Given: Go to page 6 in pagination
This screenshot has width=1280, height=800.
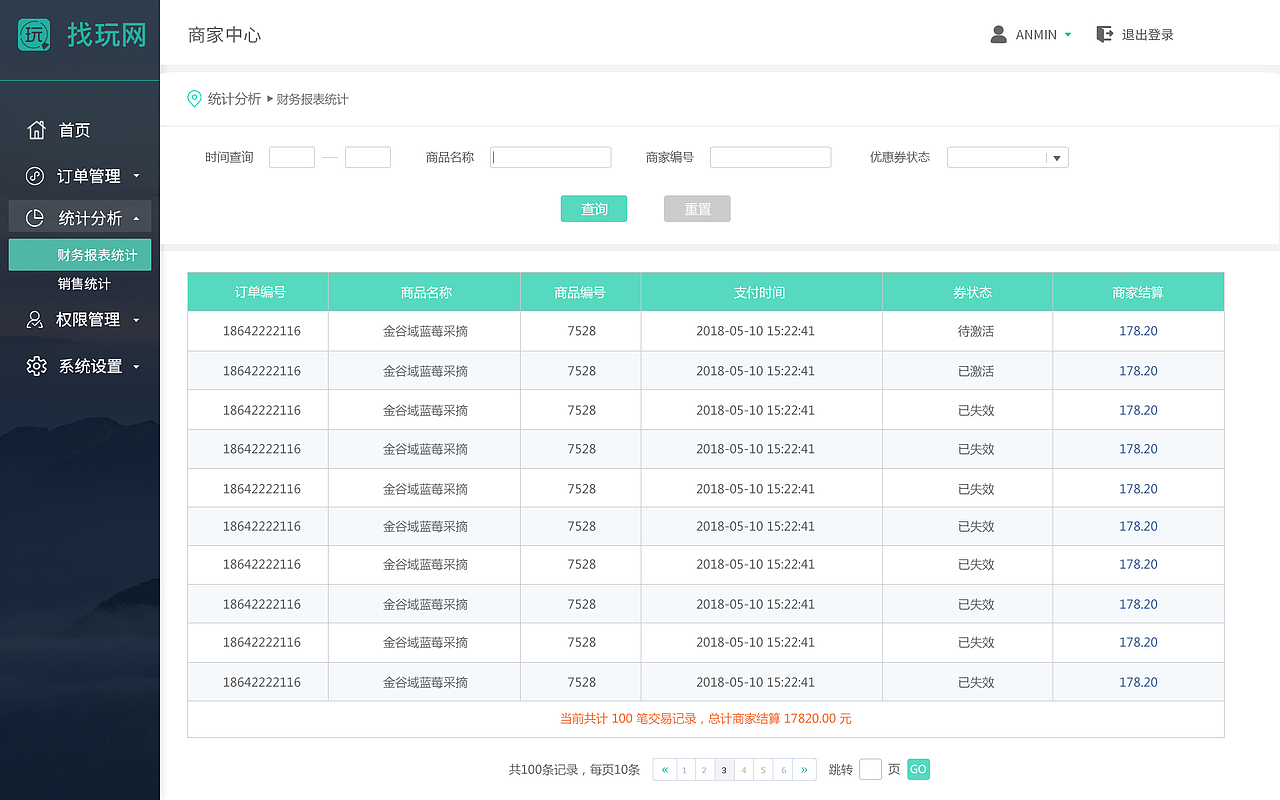Looking at the screenshot, I should coord(784,769).
